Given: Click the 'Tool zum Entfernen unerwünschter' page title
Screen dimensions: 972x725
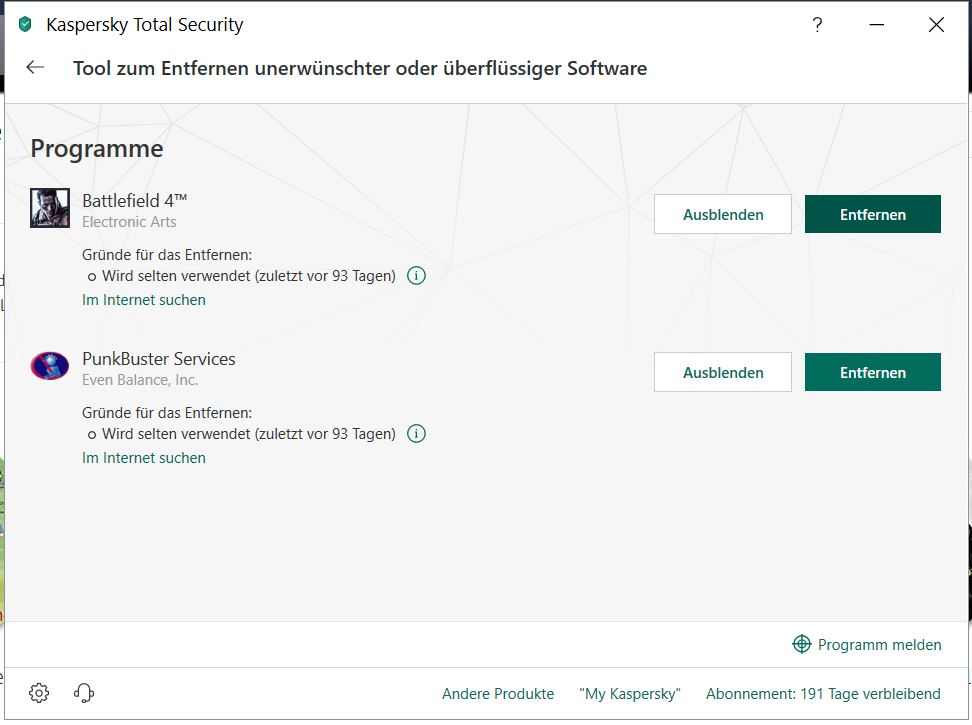Looking at the screenshot, I should tap(360, 68).
